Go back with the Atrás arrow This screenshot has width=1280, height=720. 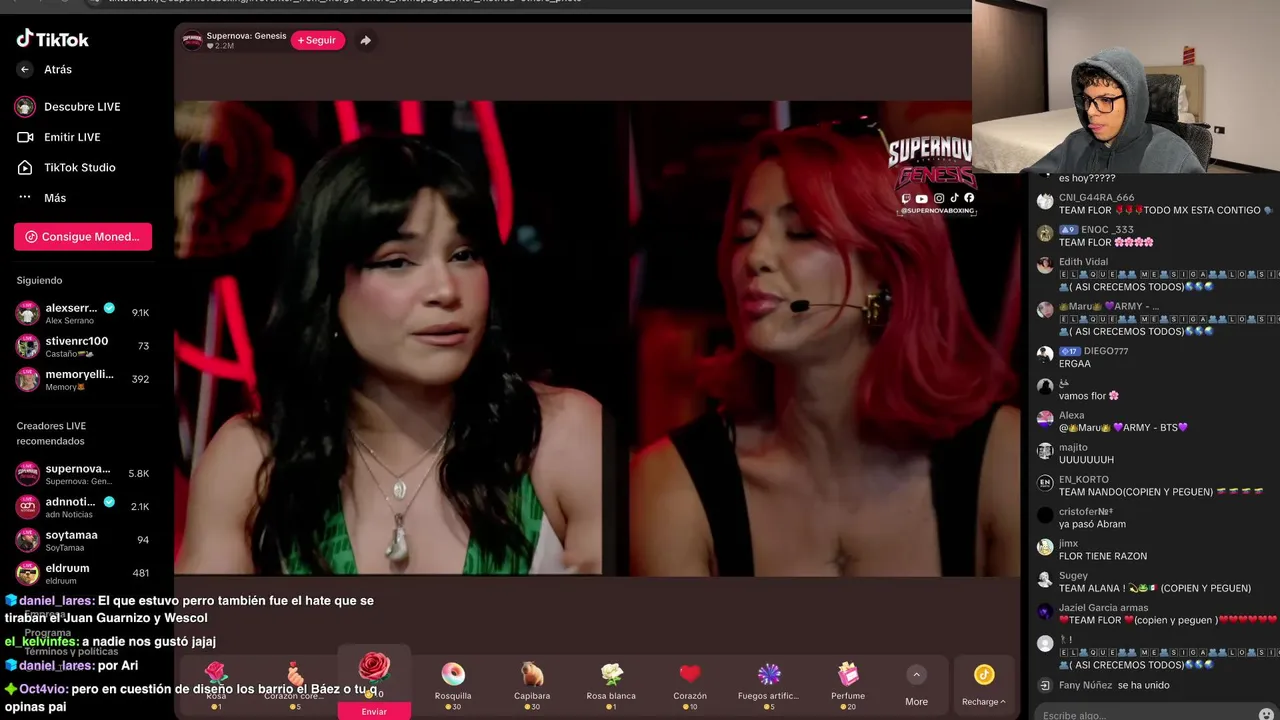tap(25, 69)
